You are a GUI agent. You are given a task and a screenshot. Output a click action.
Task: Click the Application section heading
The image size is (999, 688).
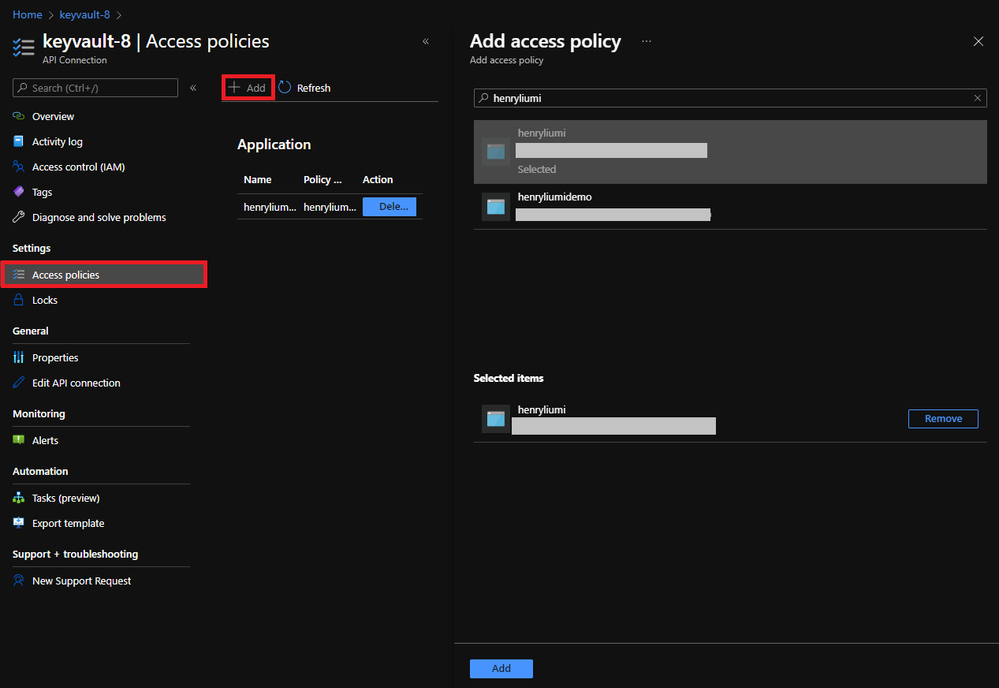coord(274,145)
